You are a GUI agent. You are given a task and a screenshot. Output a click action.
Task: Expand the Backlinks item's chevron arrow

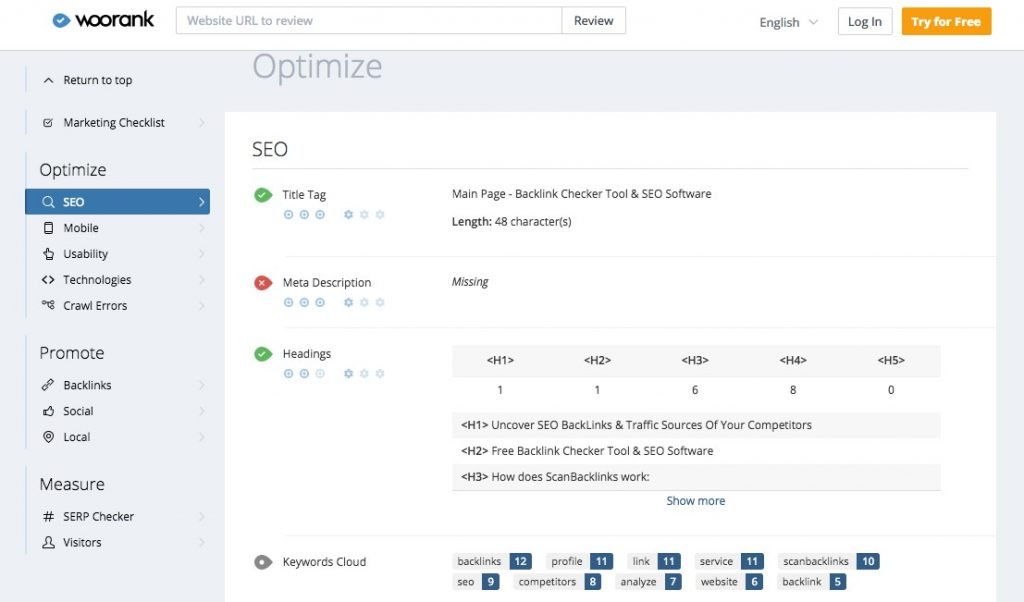(x=201, y=385)
